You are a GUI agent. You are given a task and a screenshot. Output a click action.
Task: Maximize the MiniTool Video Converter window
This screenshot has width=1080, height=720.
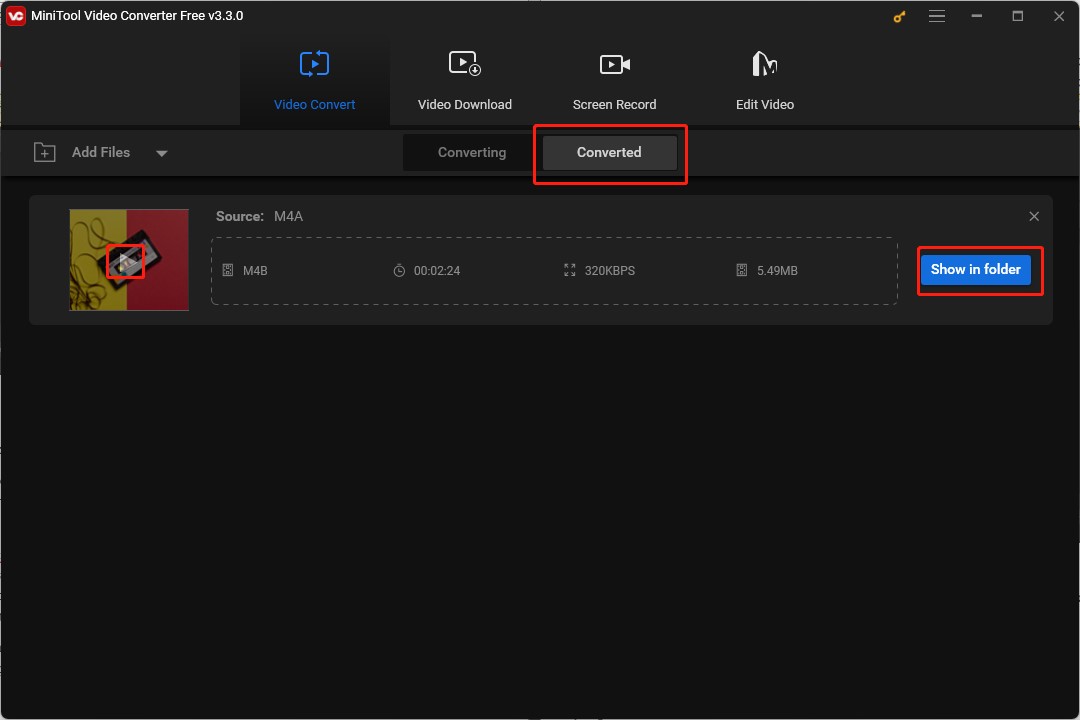click(x=1018, y=16)
